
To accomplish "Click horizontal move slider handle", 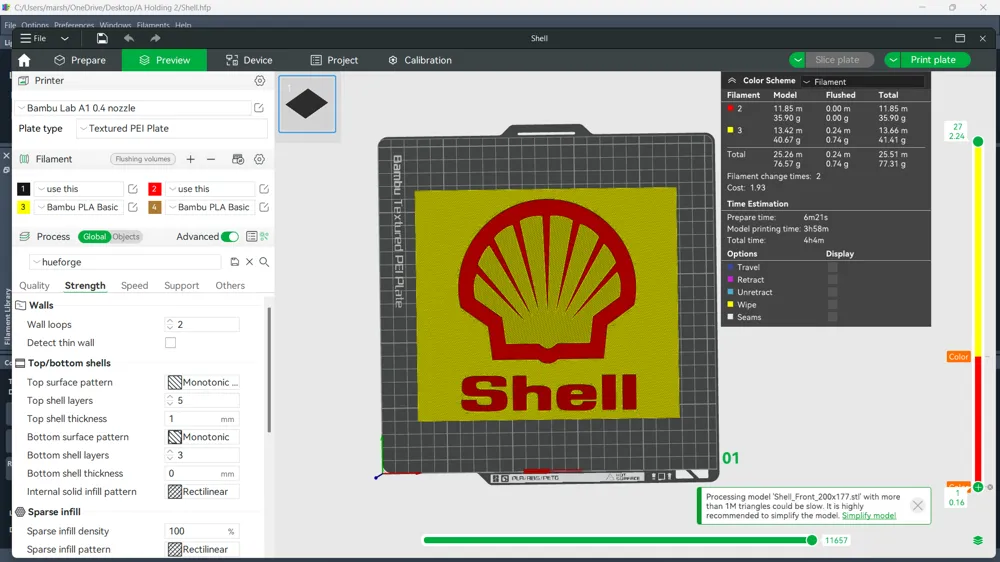I will [x=812, y=540].
